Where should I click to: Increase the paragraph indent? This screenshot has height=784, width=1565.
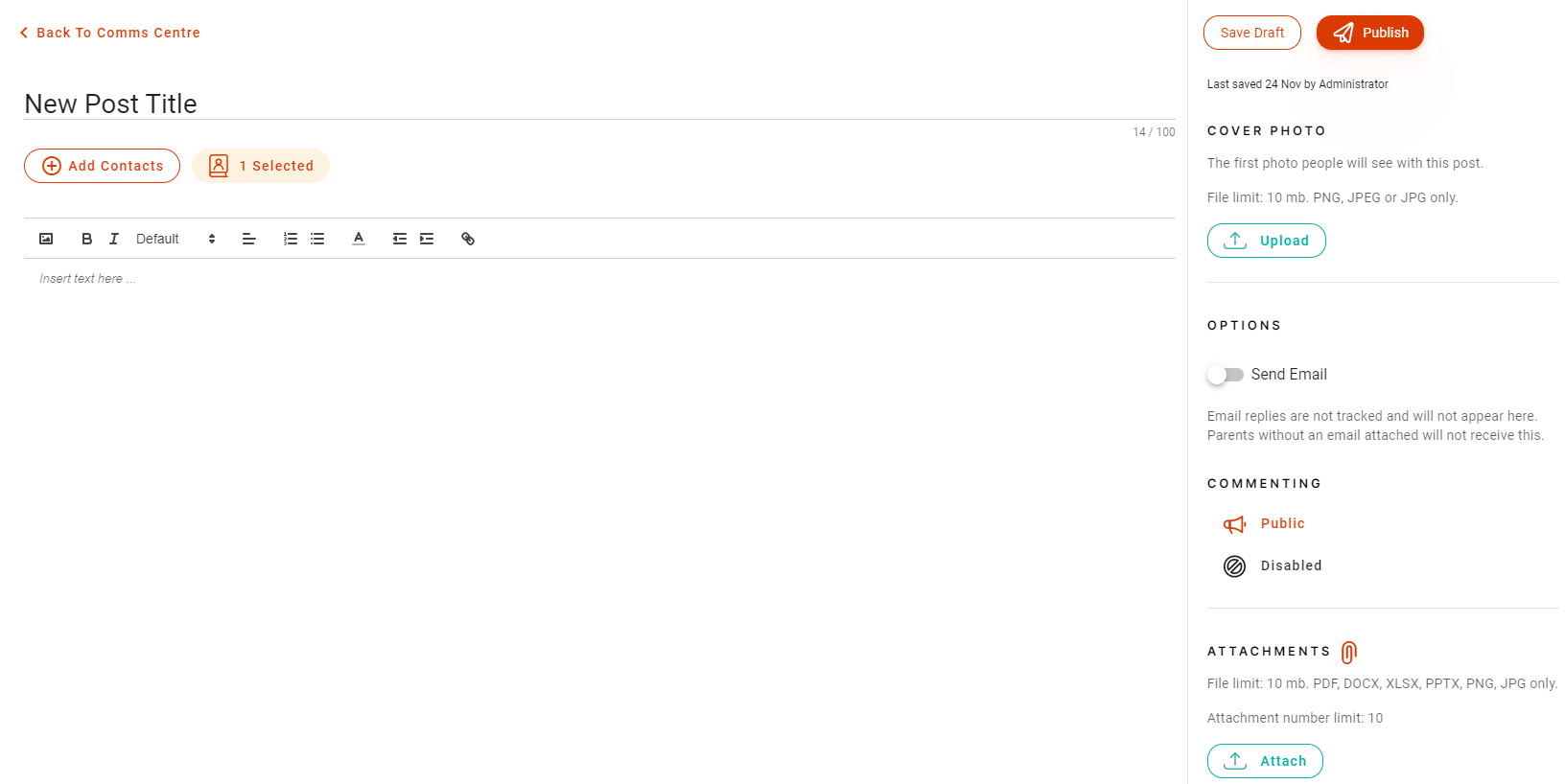(x=427, y=239)
